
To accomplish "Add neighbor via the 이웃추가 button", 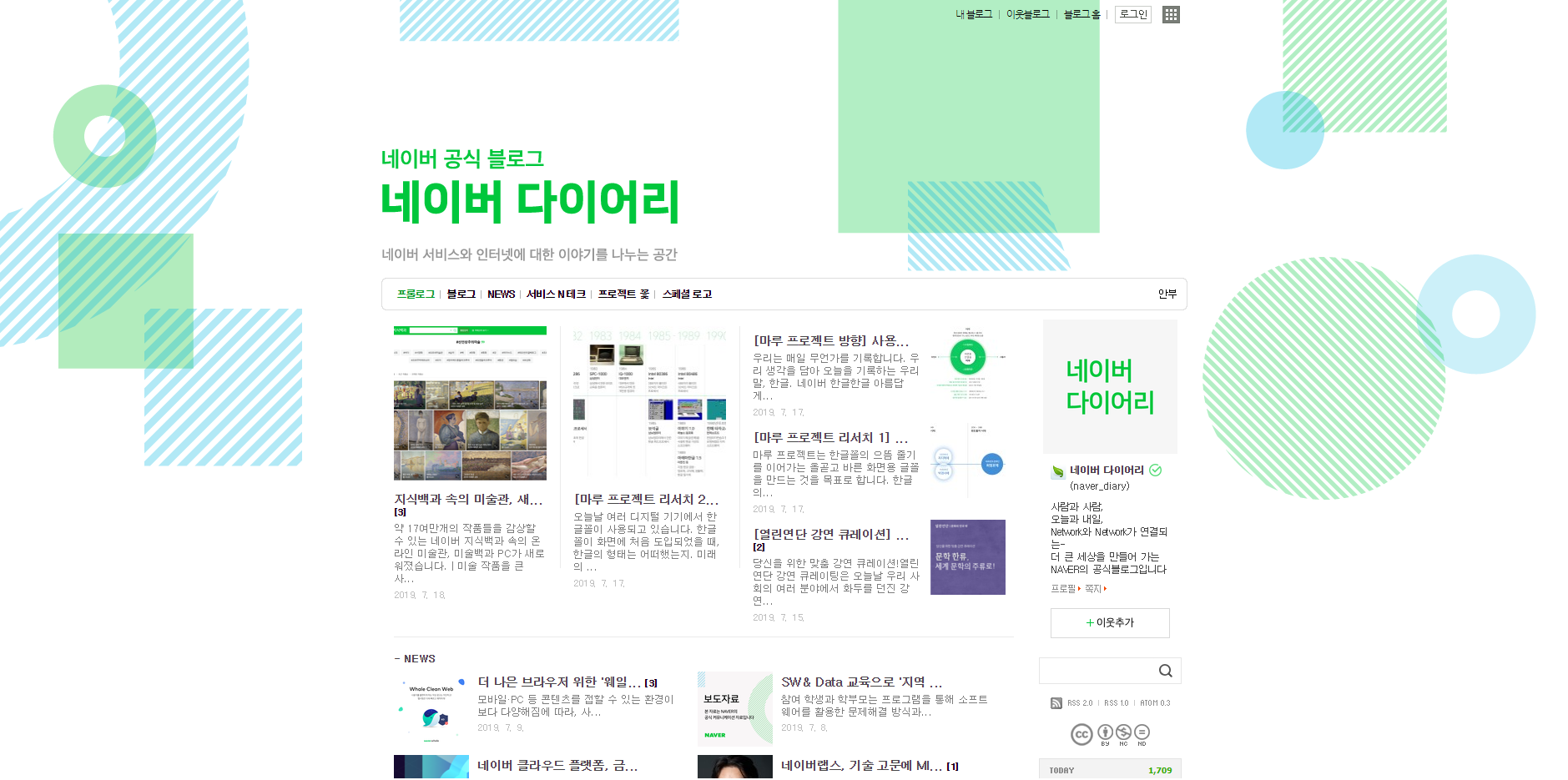I will 1110,623.
